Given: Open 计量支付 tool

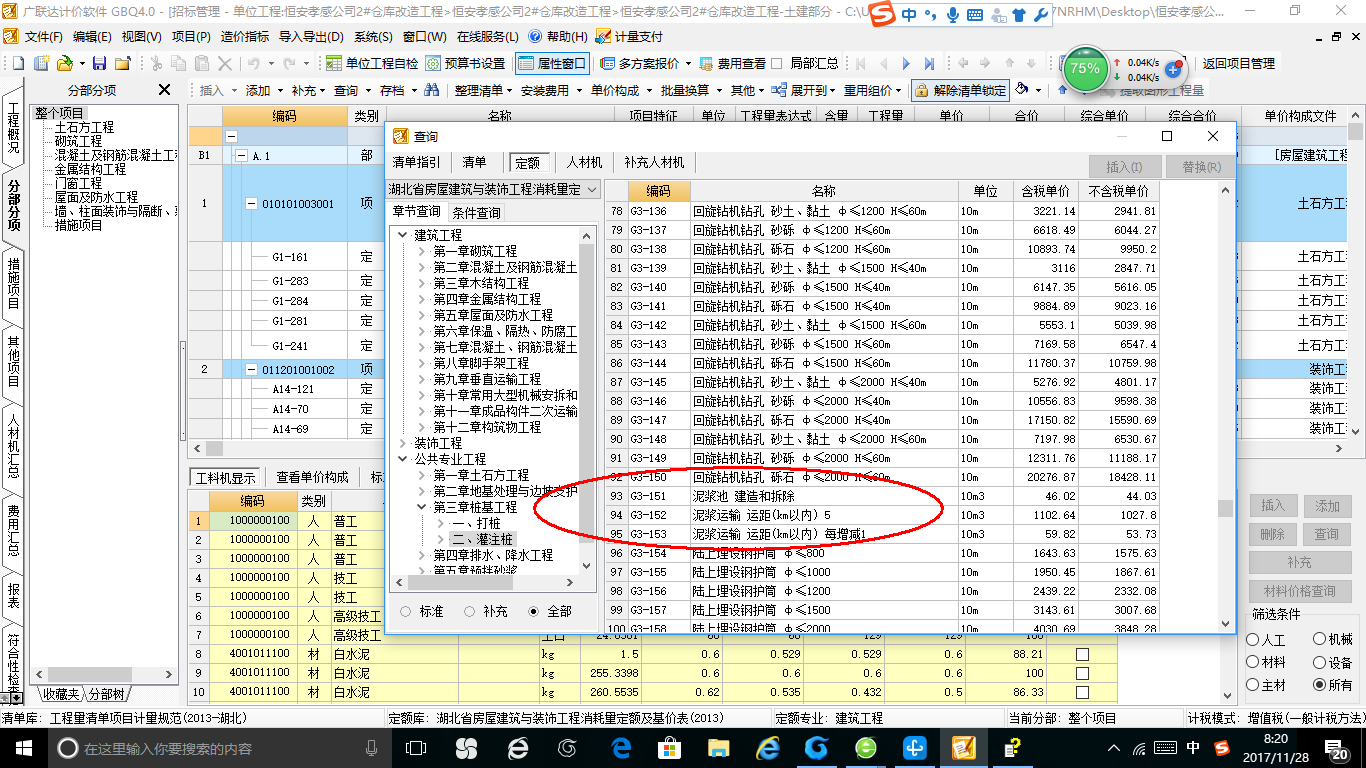Looking at the screenshot, I should [630, 36].
